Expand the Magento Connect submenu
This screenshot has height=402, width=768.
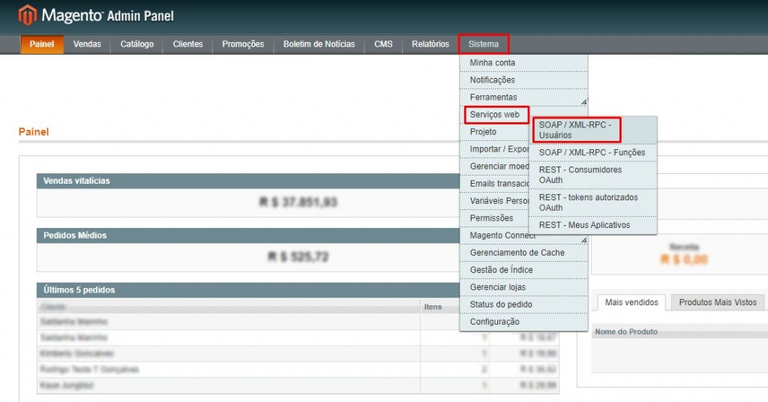pyautogui.click(x=524, y=236)
